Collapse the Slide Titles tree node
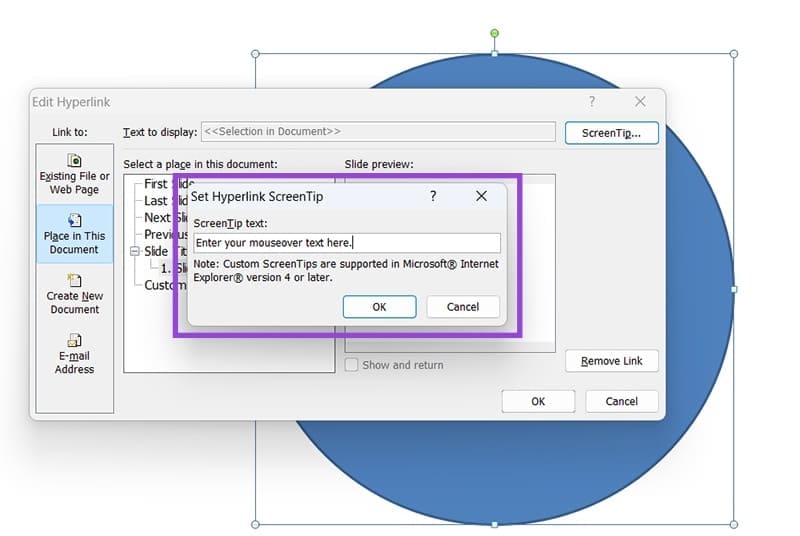 [135, 251]
